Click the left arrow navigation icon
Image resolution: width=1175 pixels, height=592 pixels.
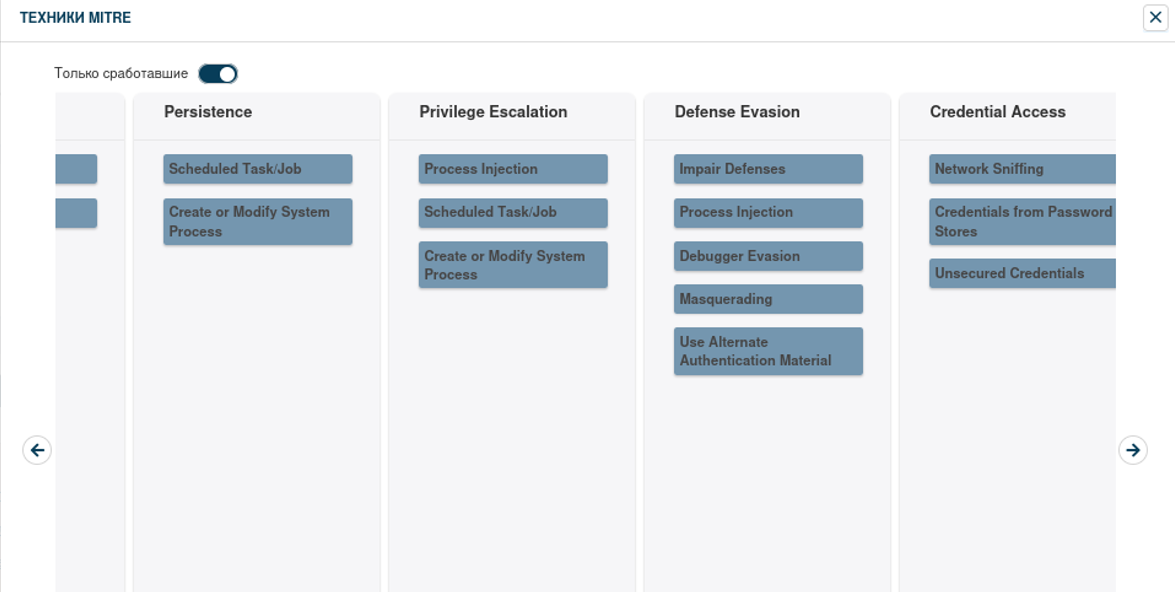[x=37, y=450]
